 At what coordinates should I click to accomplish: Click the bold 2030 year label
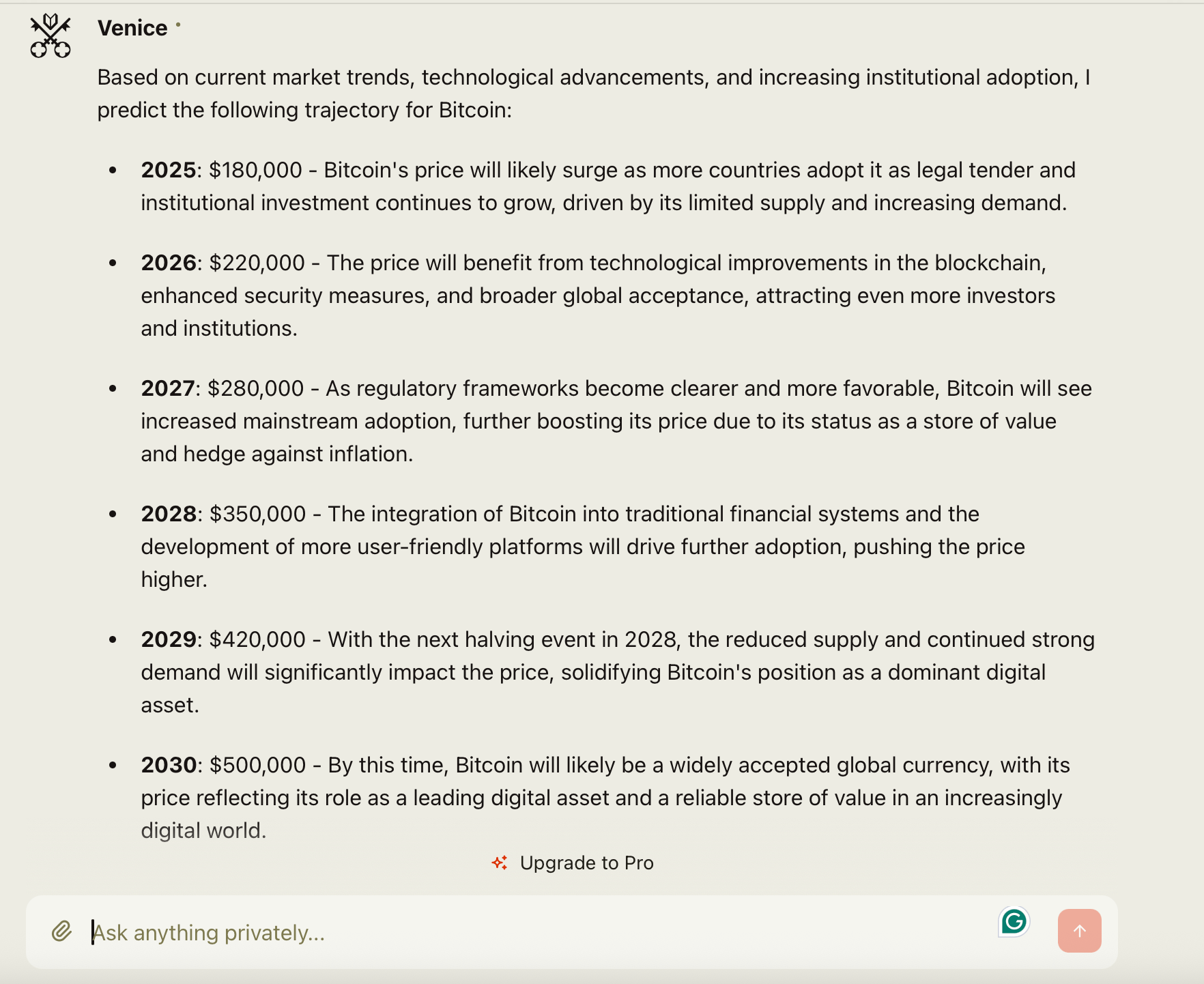[167, 765]
